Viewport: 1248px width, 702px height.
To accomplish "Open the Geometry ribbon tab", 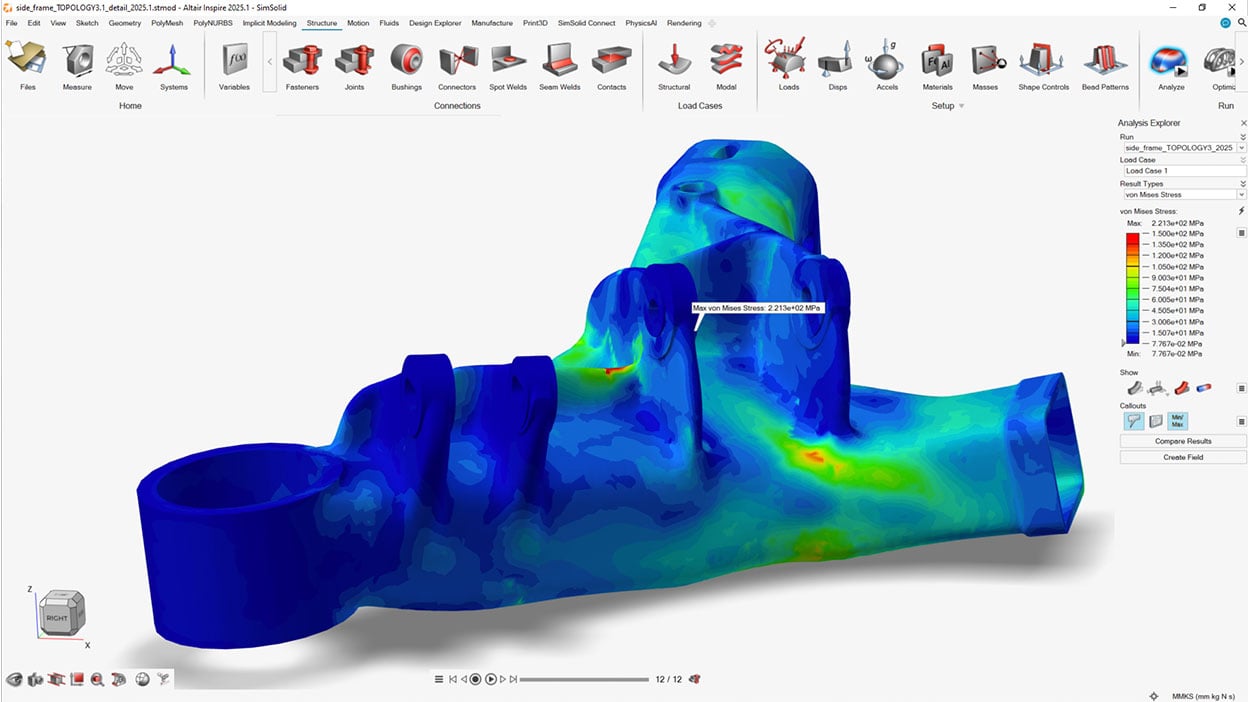I will pos(125,23).
